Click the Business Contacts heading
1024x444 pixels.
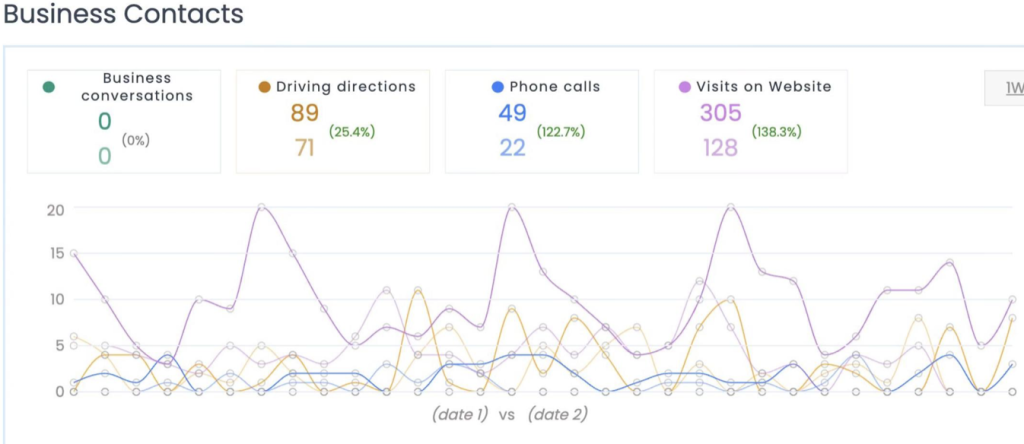(x=122, y=15)
